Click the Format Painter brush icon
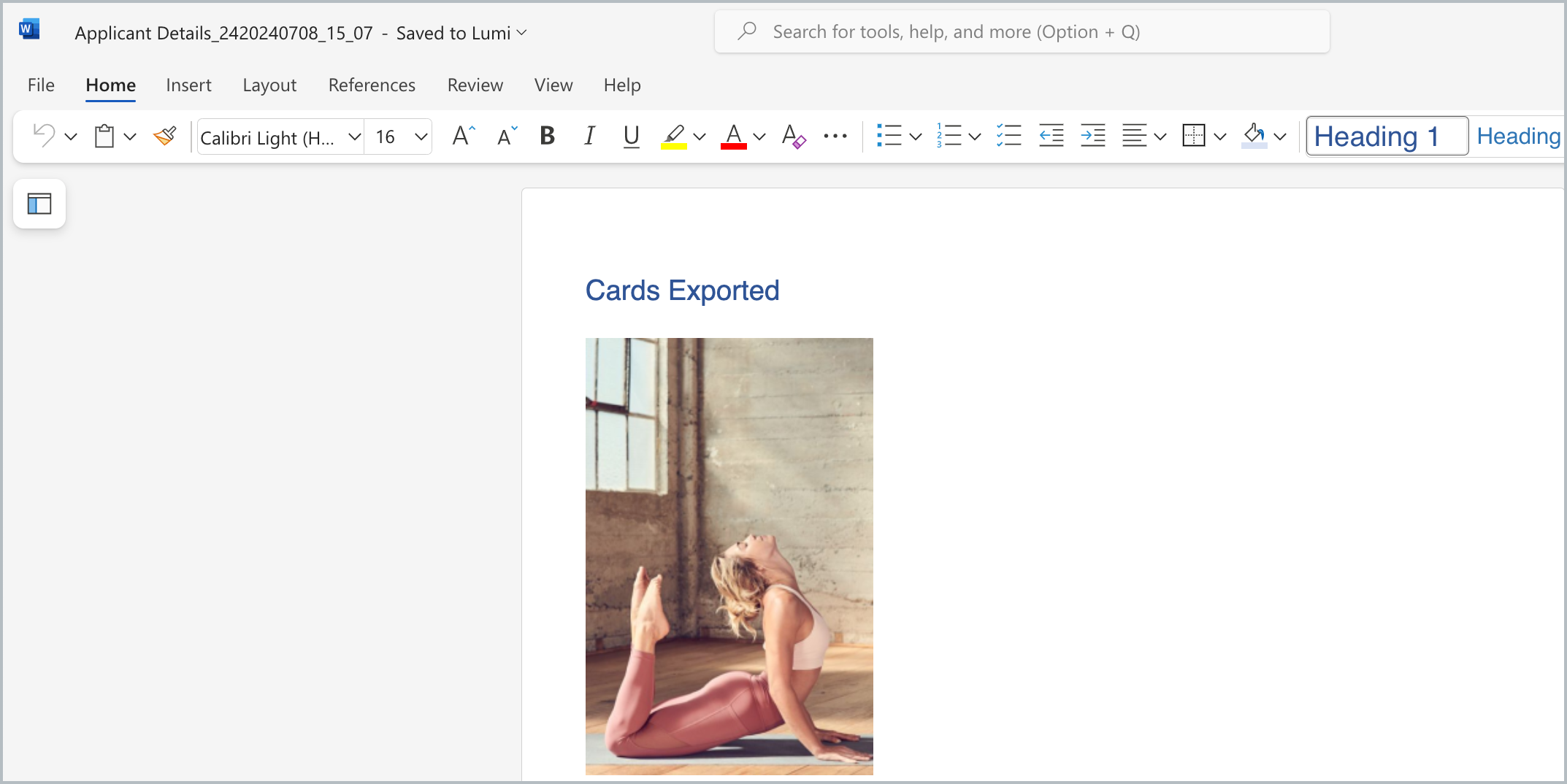This screenshot has height=784, width=1567. coord(165,137)
